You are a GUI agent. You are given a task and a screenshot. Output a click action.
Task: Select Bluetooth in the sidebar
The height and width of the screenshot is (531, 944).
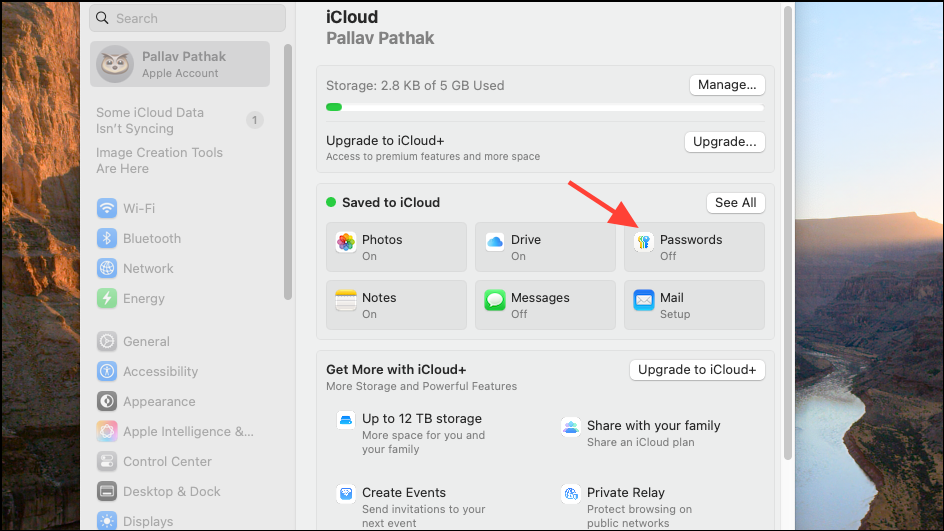coord(152,238)
